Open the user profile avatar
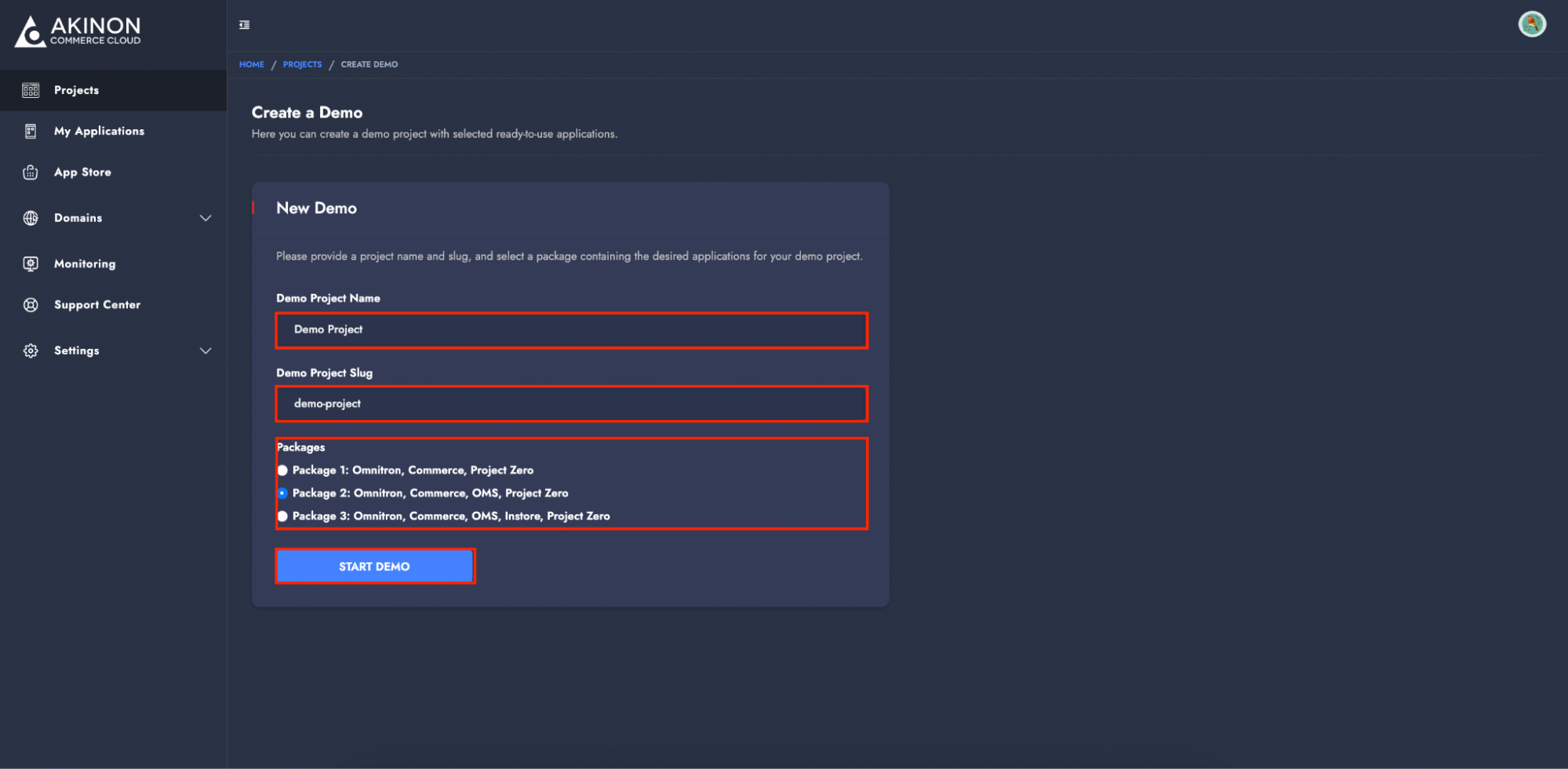This screenshot has height=769, width=1568. point(1531,24)
